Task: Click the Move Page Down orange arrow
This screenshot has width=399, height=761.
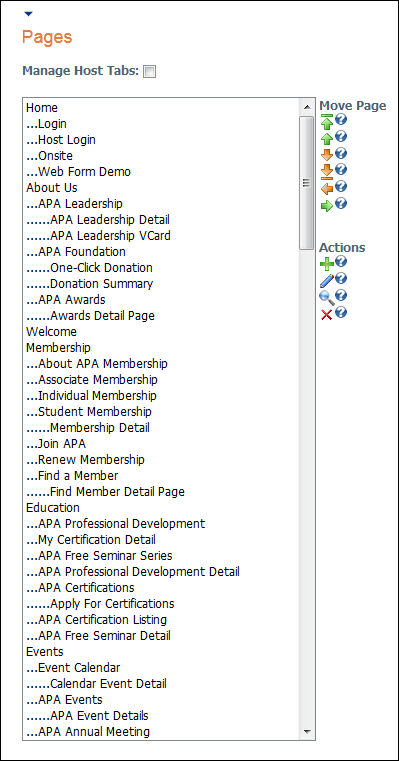Action: (x=327, y=155)
